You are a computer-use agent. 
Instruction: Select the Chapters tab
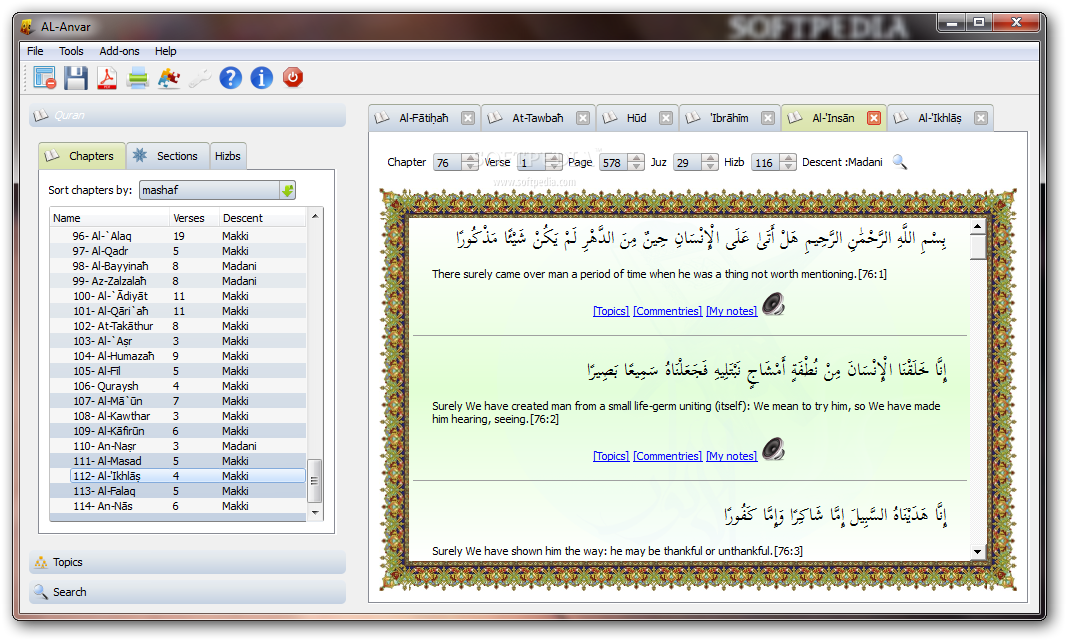coord(82,156)
